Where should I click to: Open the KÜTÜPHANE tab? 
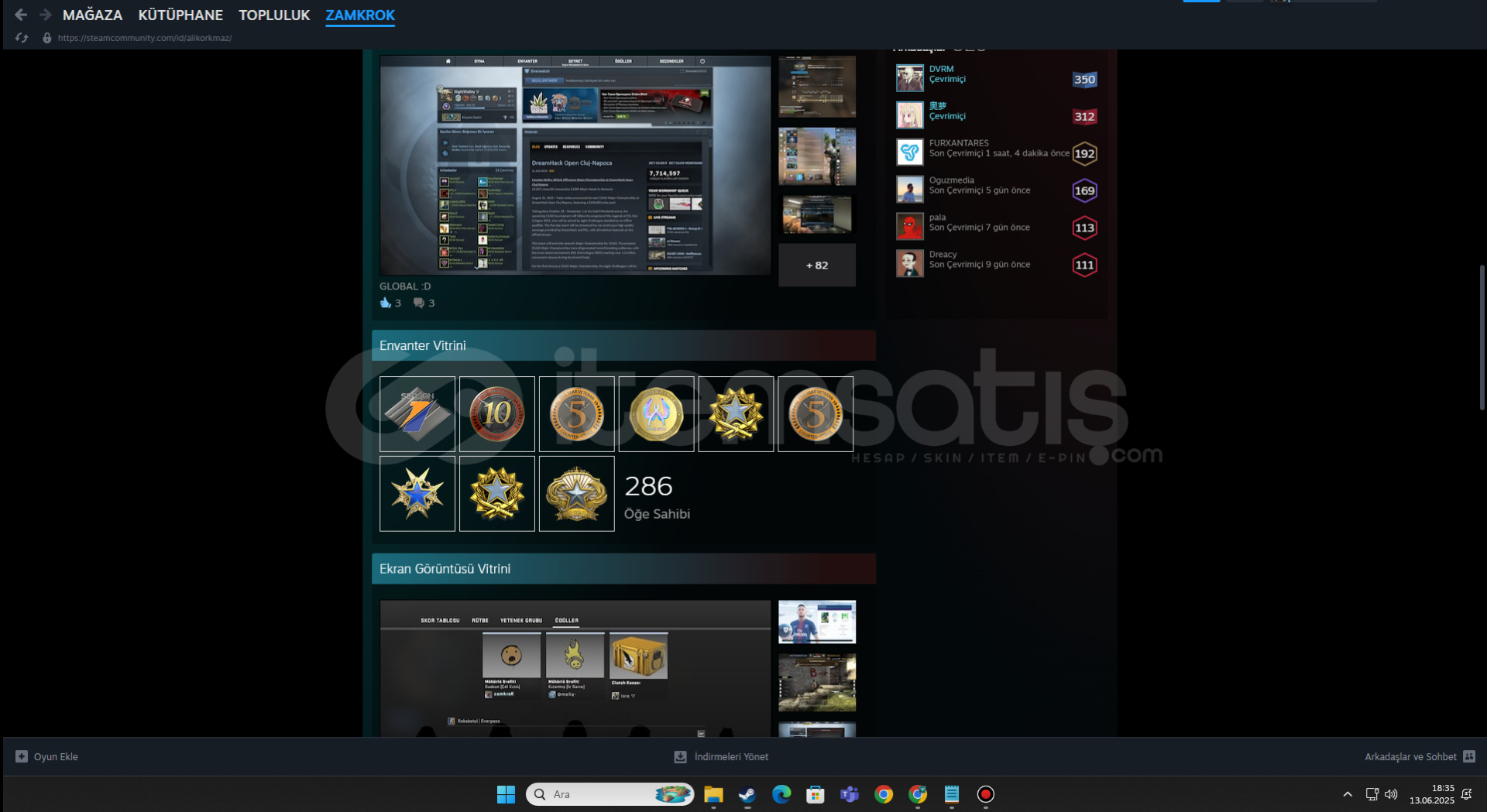pyautogui.click(x=180, y=15)
